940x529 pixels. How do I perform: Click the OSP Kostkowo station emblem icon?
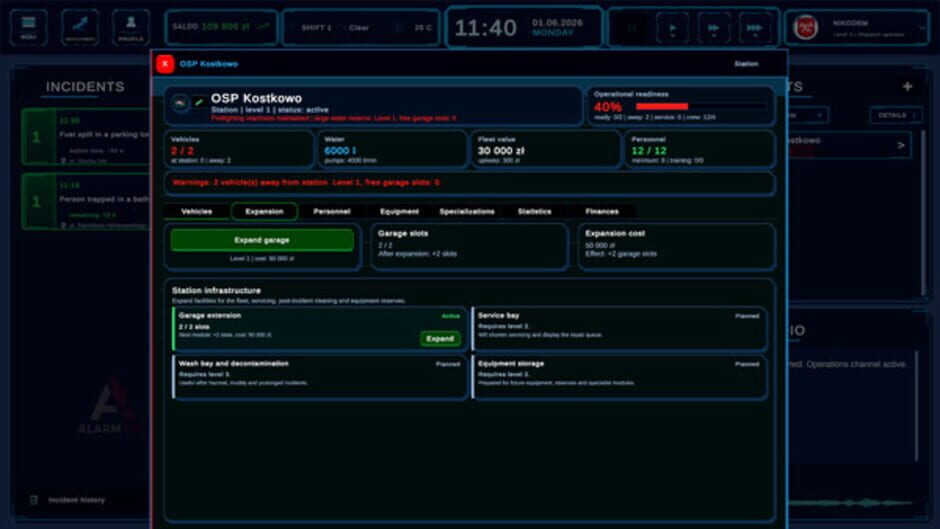click(180, 103)
